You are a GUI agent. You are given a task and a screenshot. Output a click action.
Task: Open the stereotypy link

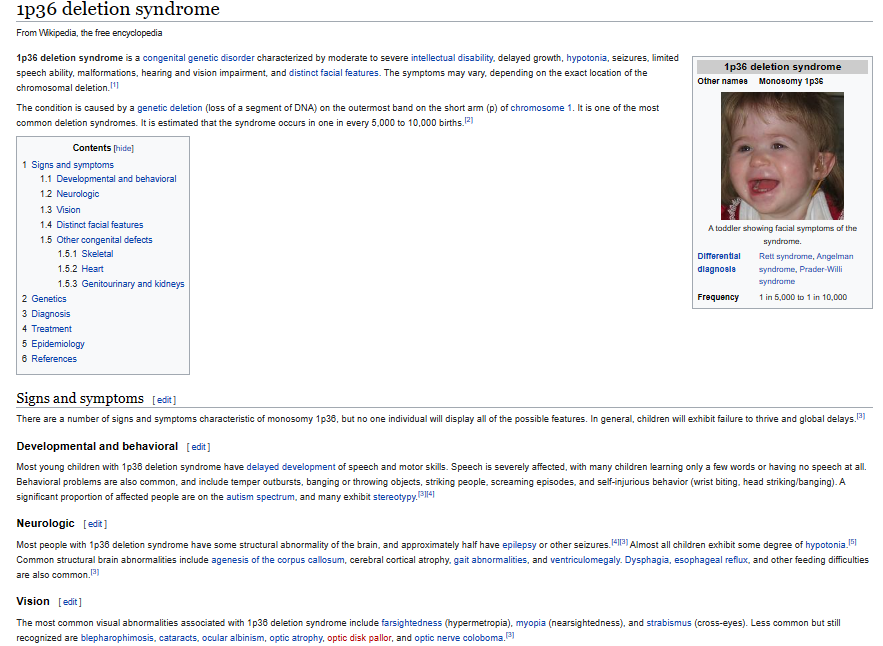pyautogui.click(x=395, y=497)
